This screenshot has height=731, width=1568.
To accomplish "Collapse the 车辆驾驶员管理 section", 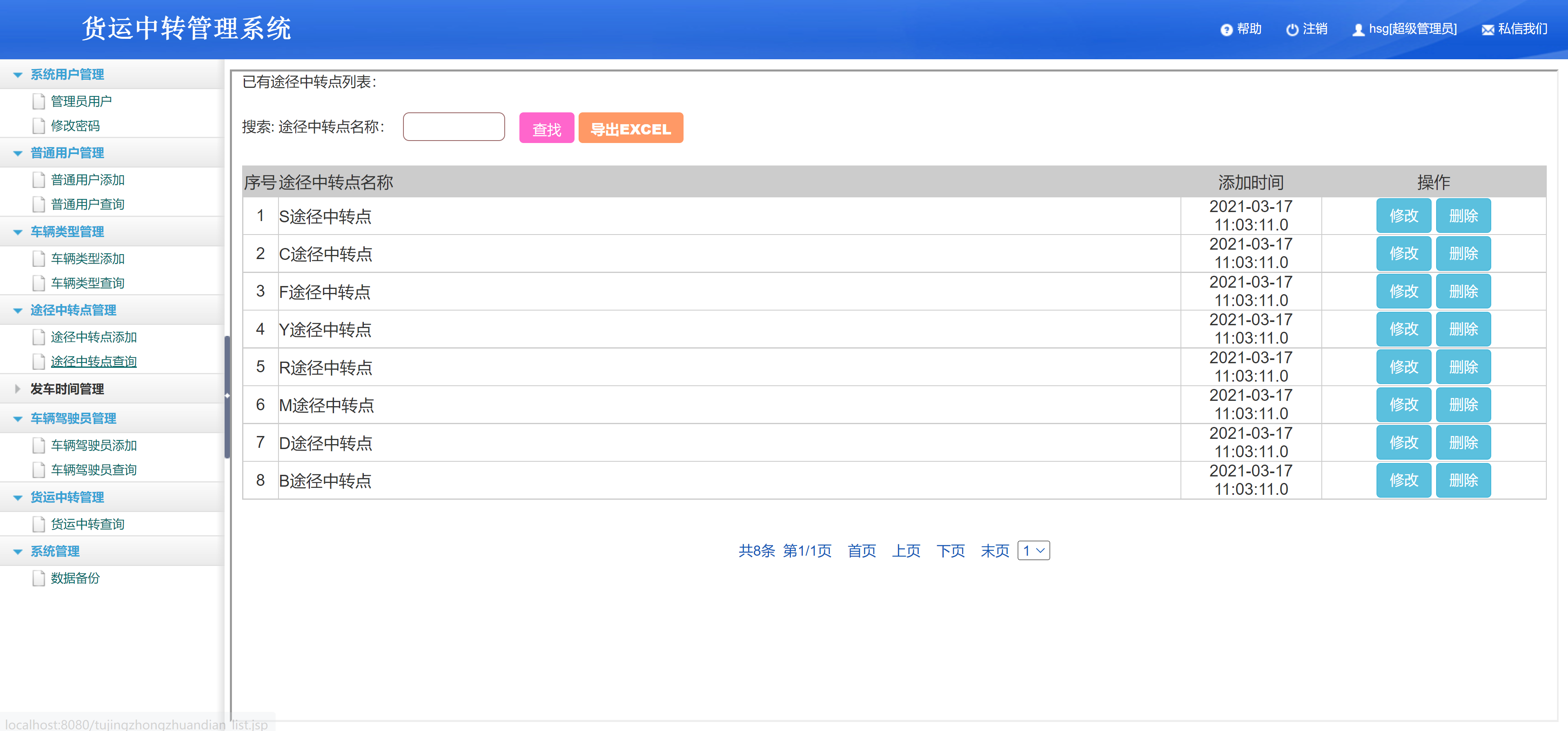I will pyautogui.click(x=18, y=419).
